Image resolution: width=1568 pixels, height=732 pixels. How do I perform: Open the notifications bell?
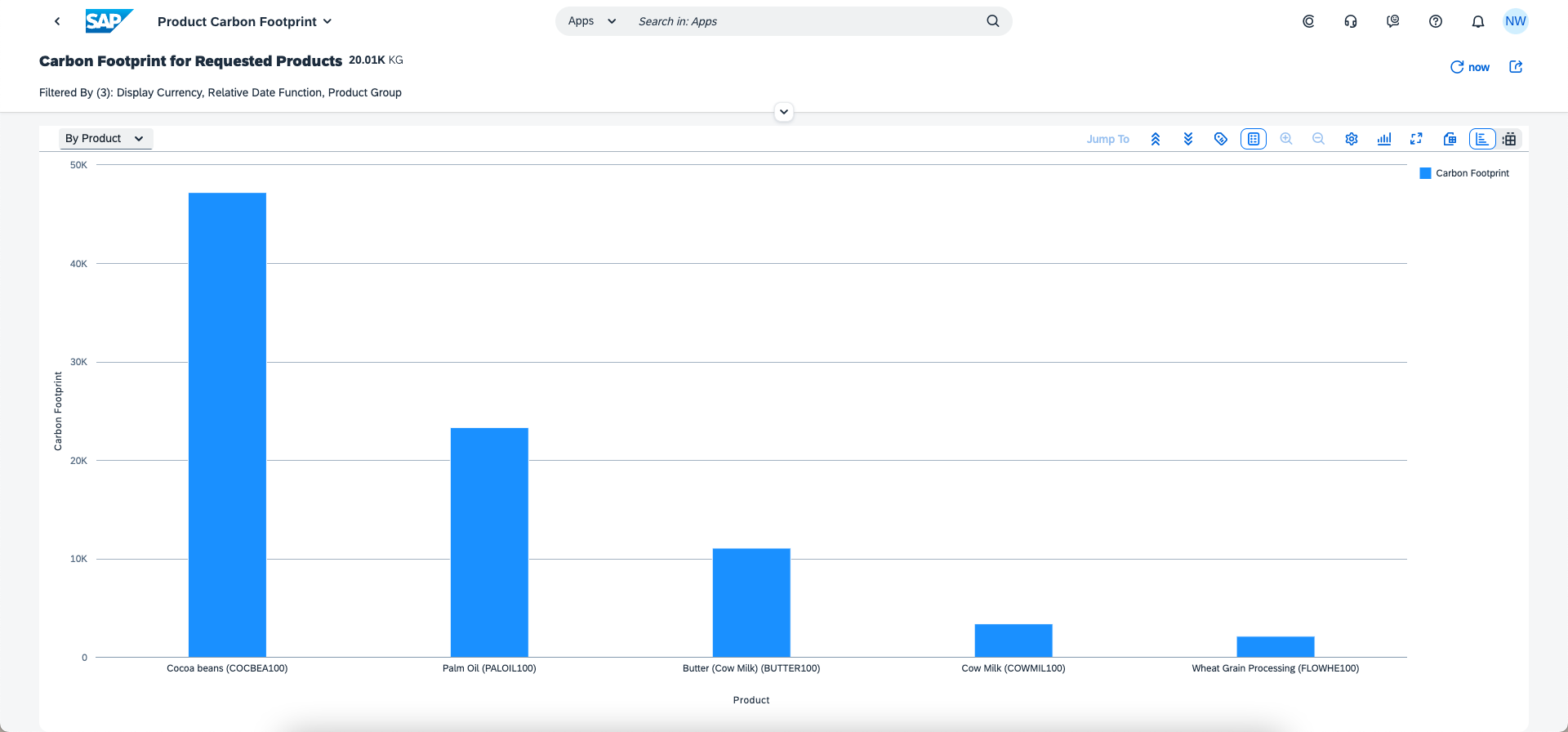point(1478,21)
